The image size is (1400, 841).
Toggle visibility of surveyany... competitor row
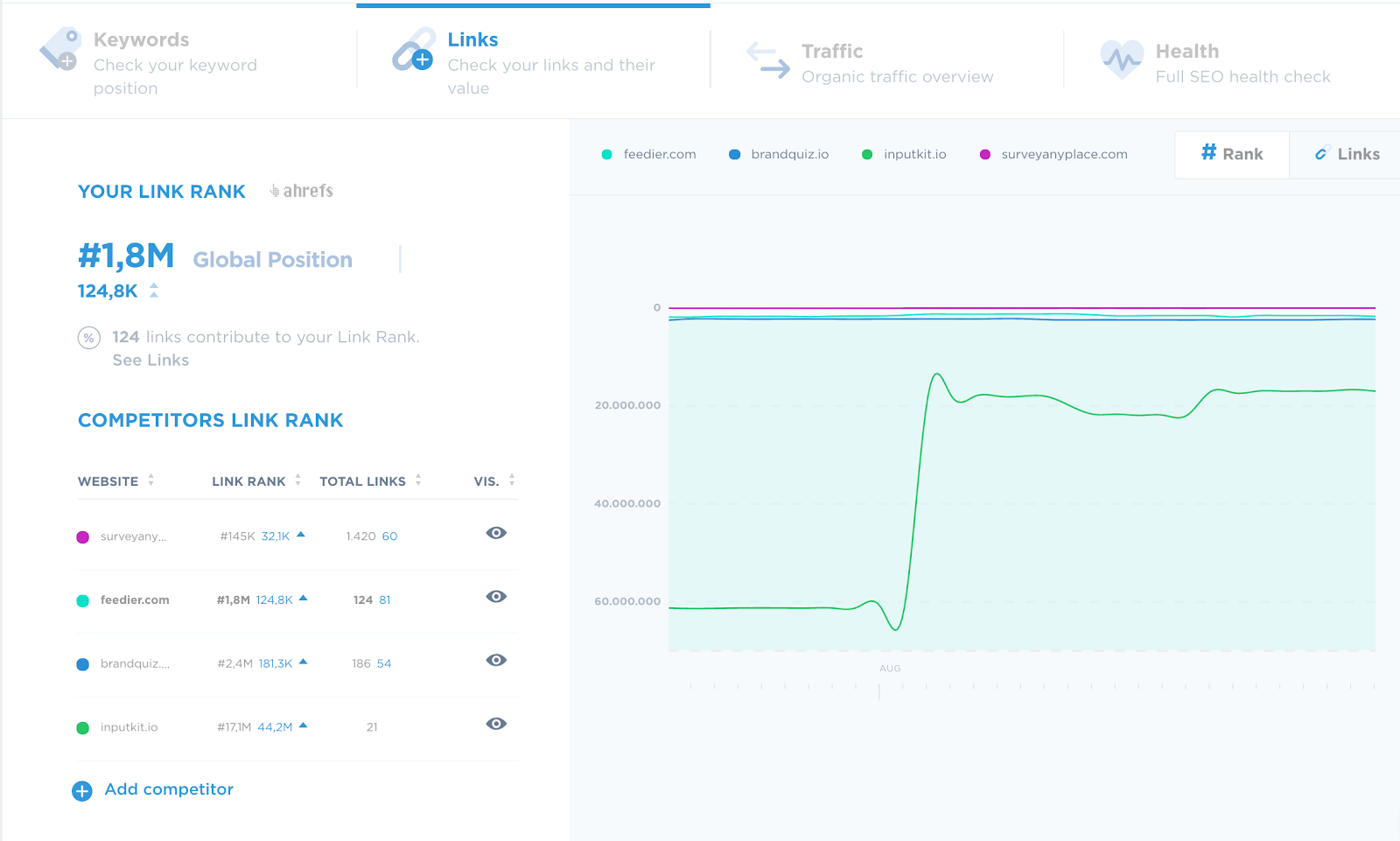496,533
